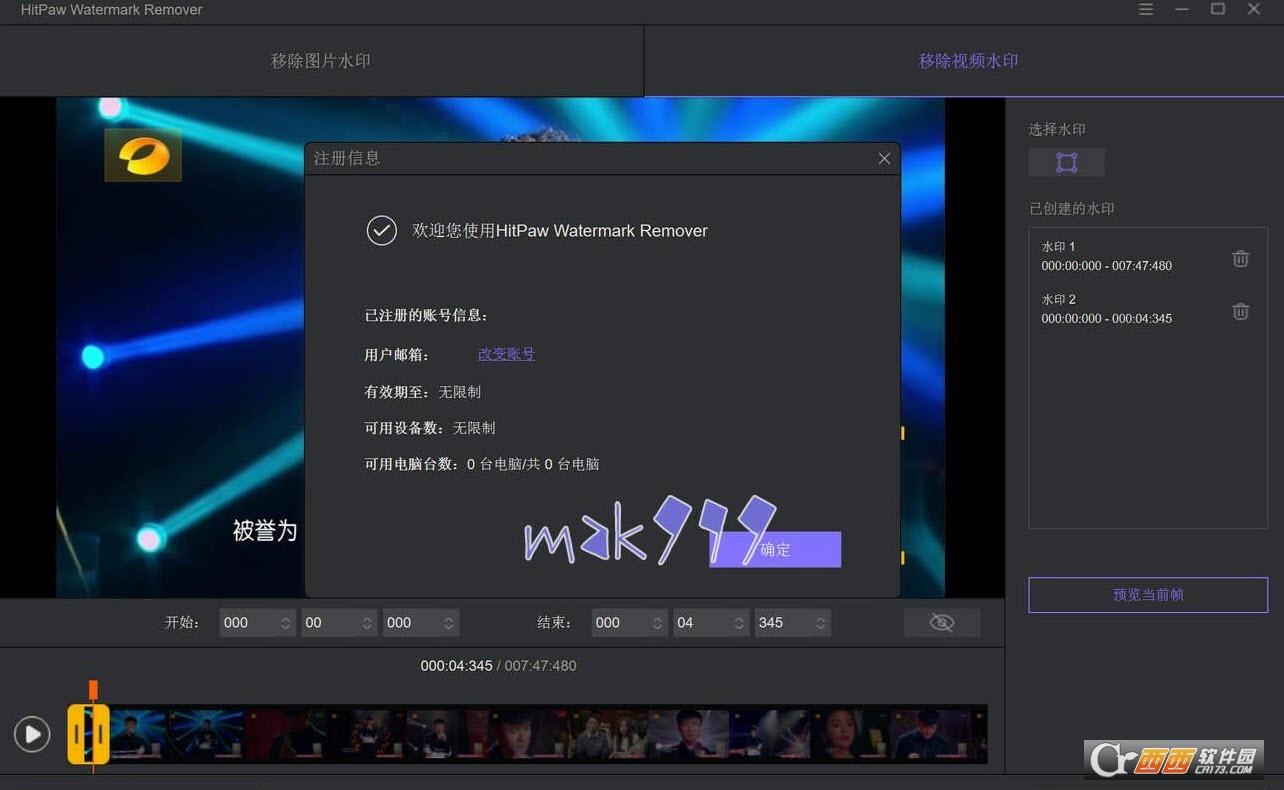Click the 预览当前帧 button
Image resolution: width=1284 pixels, height=790 pixels.
click(x=1148, y=595)
